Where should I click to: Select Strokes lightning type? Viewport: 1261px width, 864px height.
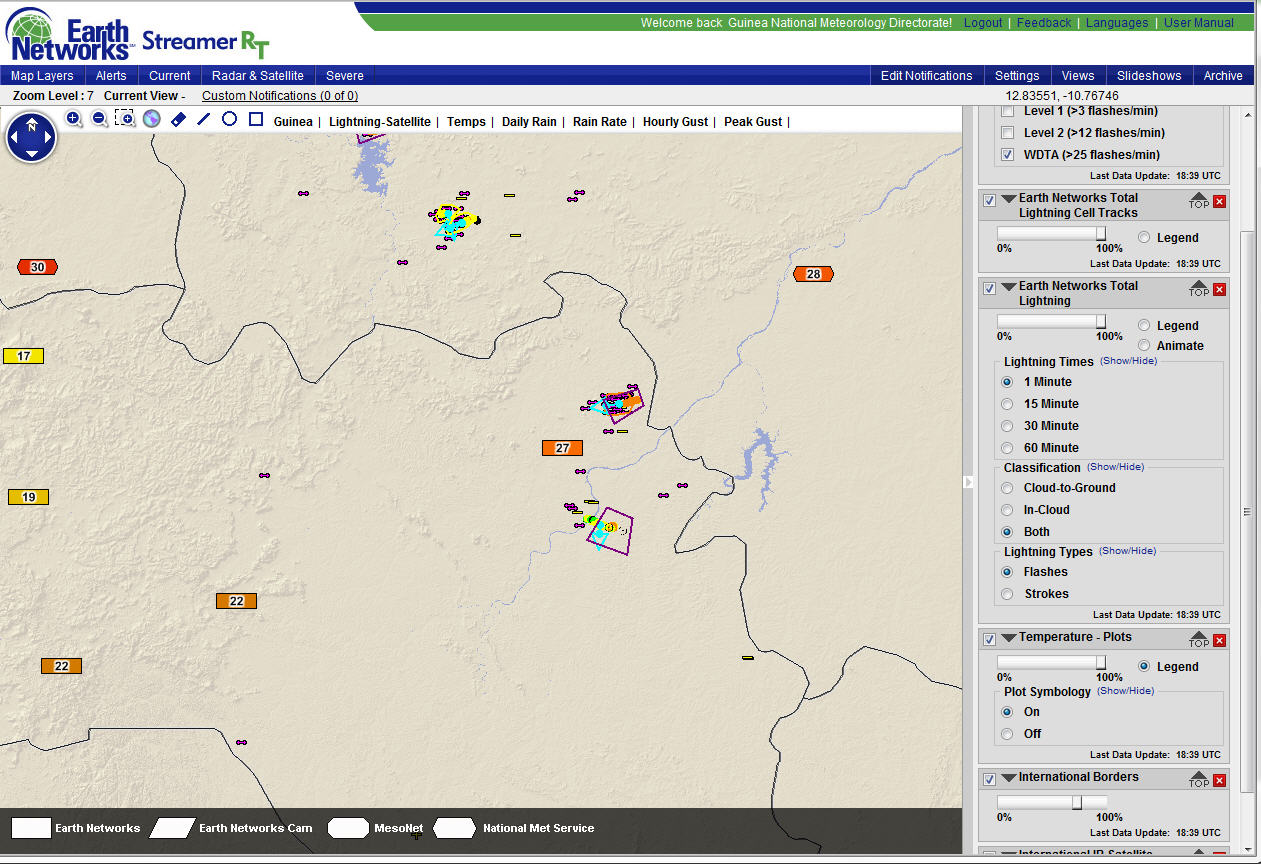pyautogui.click(x=1007, y=594)
